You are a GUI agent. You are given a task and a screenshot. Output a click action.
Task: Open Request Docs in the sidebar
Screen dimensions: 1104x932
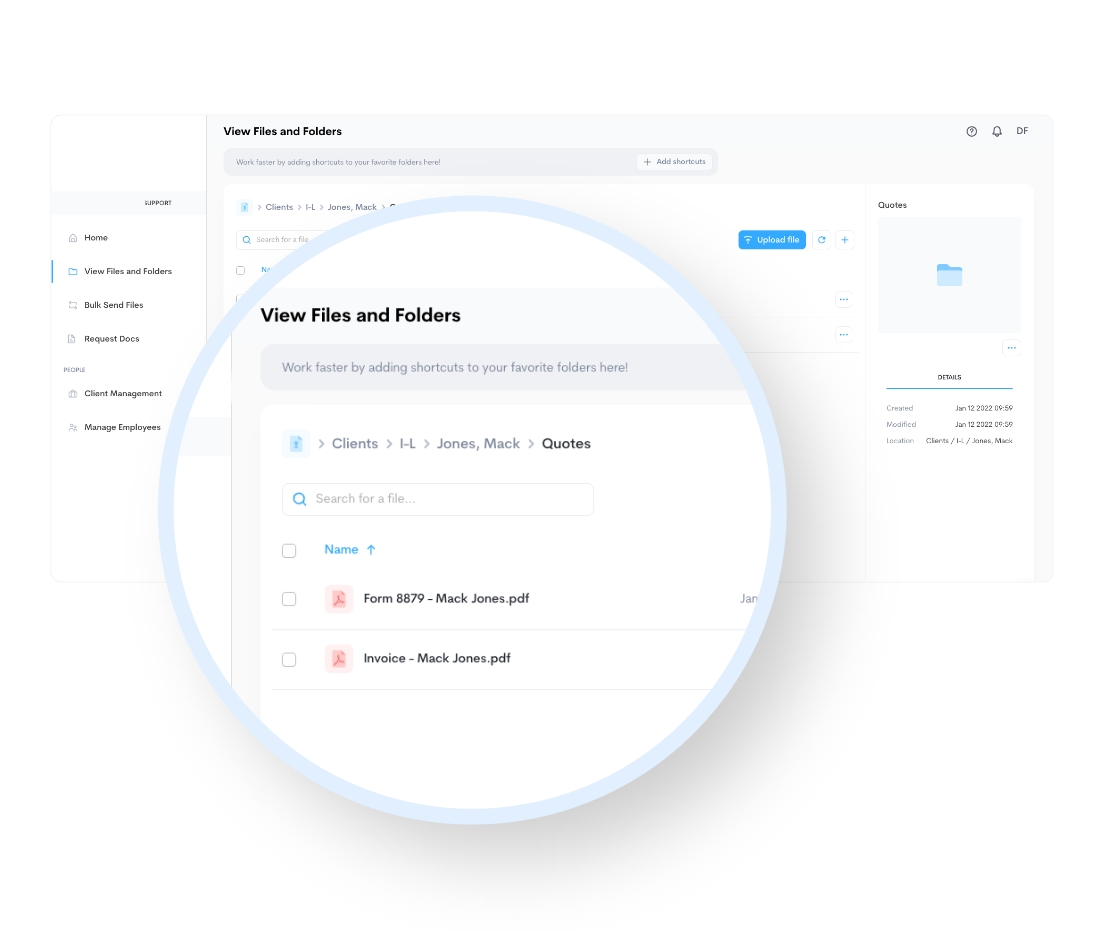click(x=111, y=339)
